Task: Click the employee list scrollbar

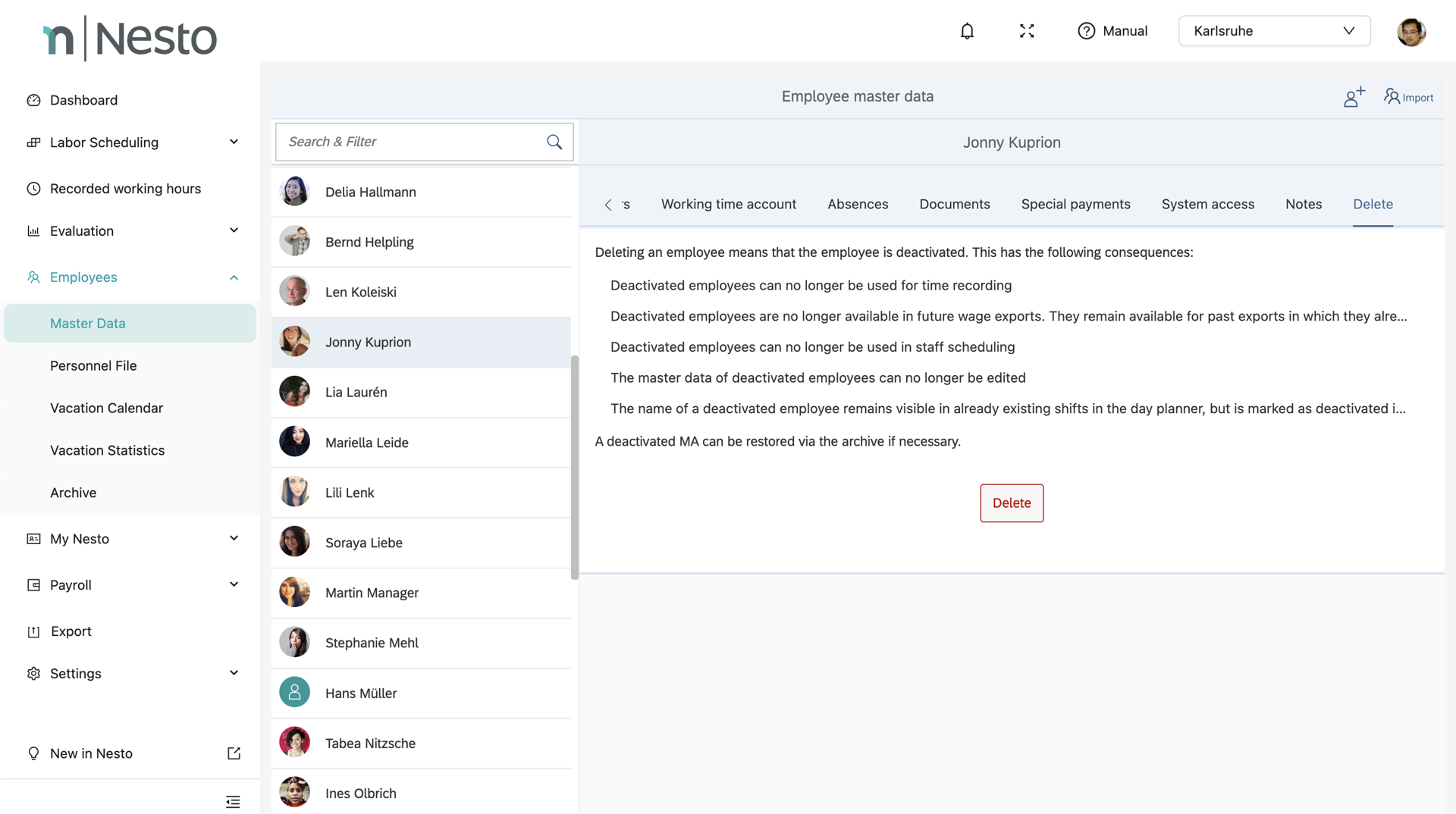Action: pyautogui.click(x=574, y=467)
